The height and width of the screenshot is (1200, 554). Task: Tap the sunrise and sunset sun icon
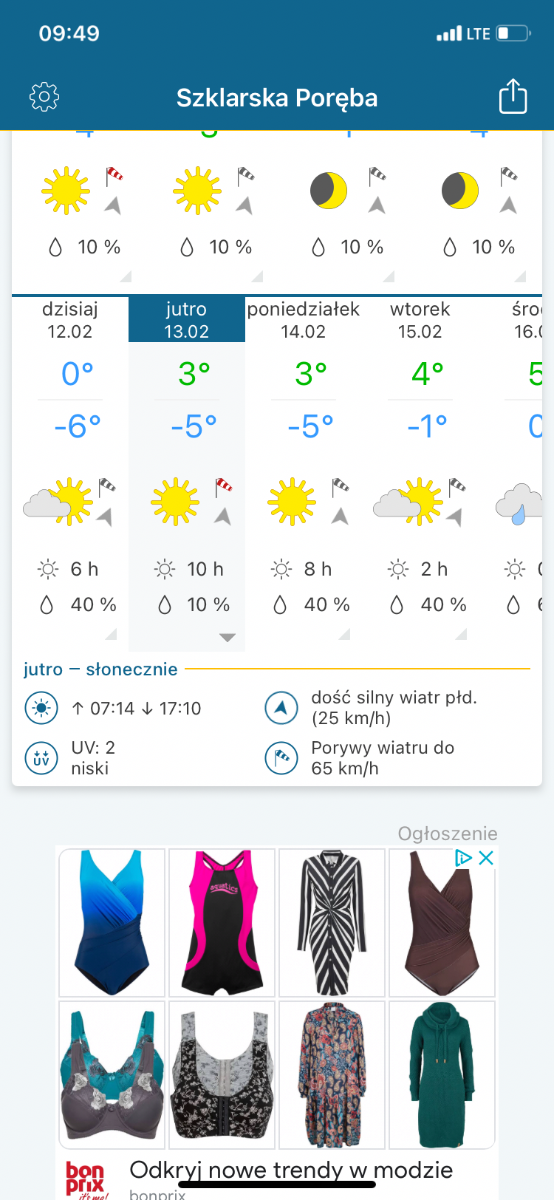tap(41, 709)
